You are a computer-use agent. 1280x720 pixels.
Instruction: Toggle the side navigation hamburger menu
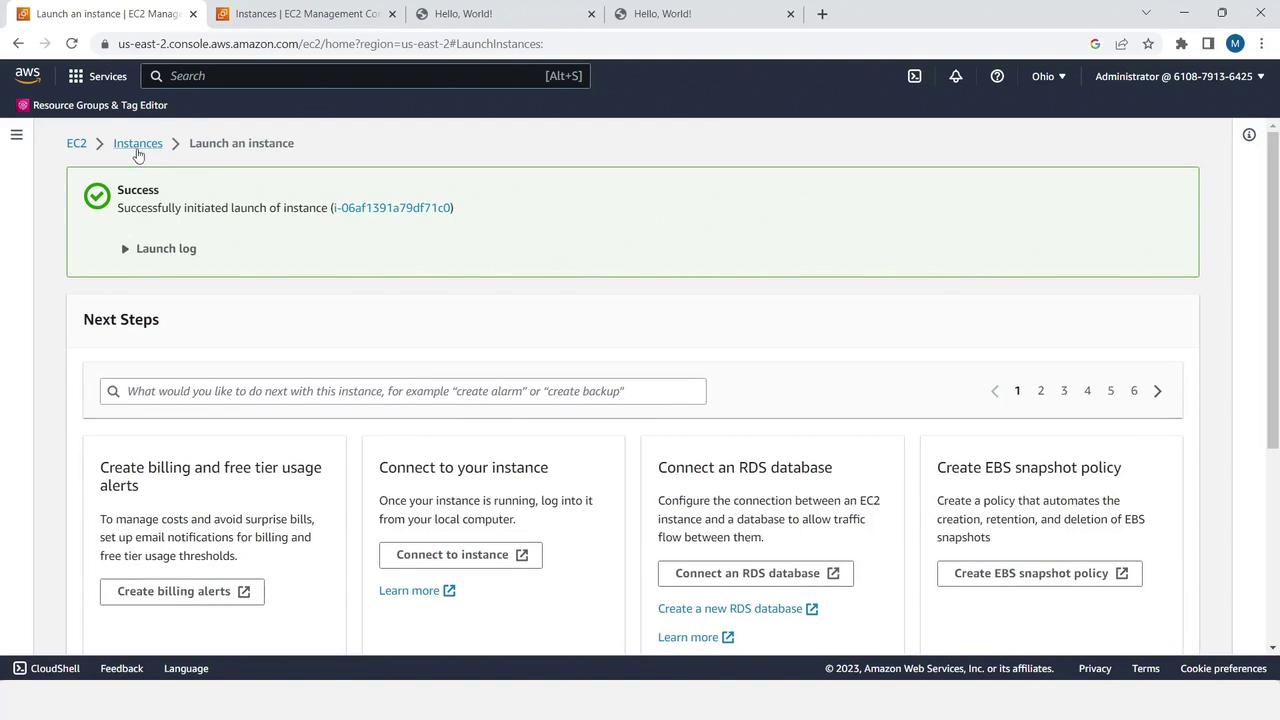[x=17, y=134]
